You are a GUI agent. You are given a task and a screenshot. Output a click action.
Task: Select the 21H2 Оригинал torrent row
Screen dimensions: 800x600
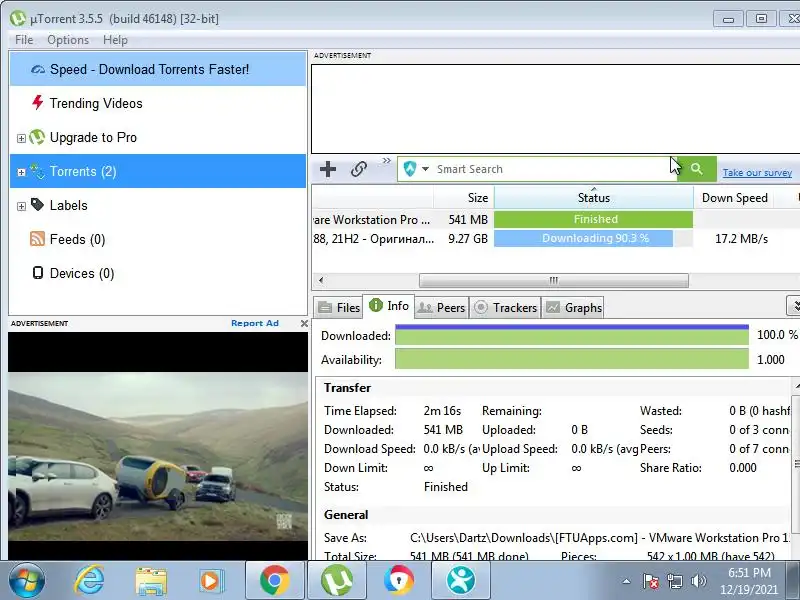[556, 238]
